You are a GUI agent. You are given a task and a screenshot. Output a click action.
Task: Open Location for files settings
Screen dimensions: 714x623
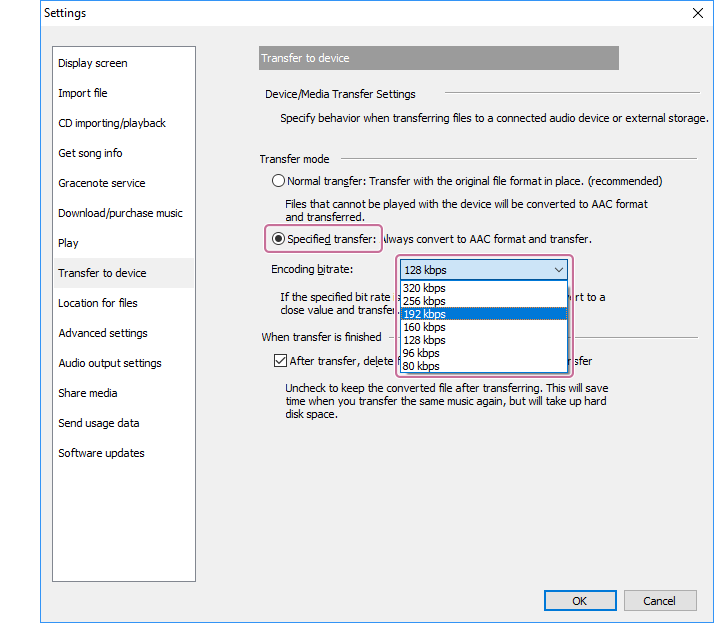(x=98, y=303)
